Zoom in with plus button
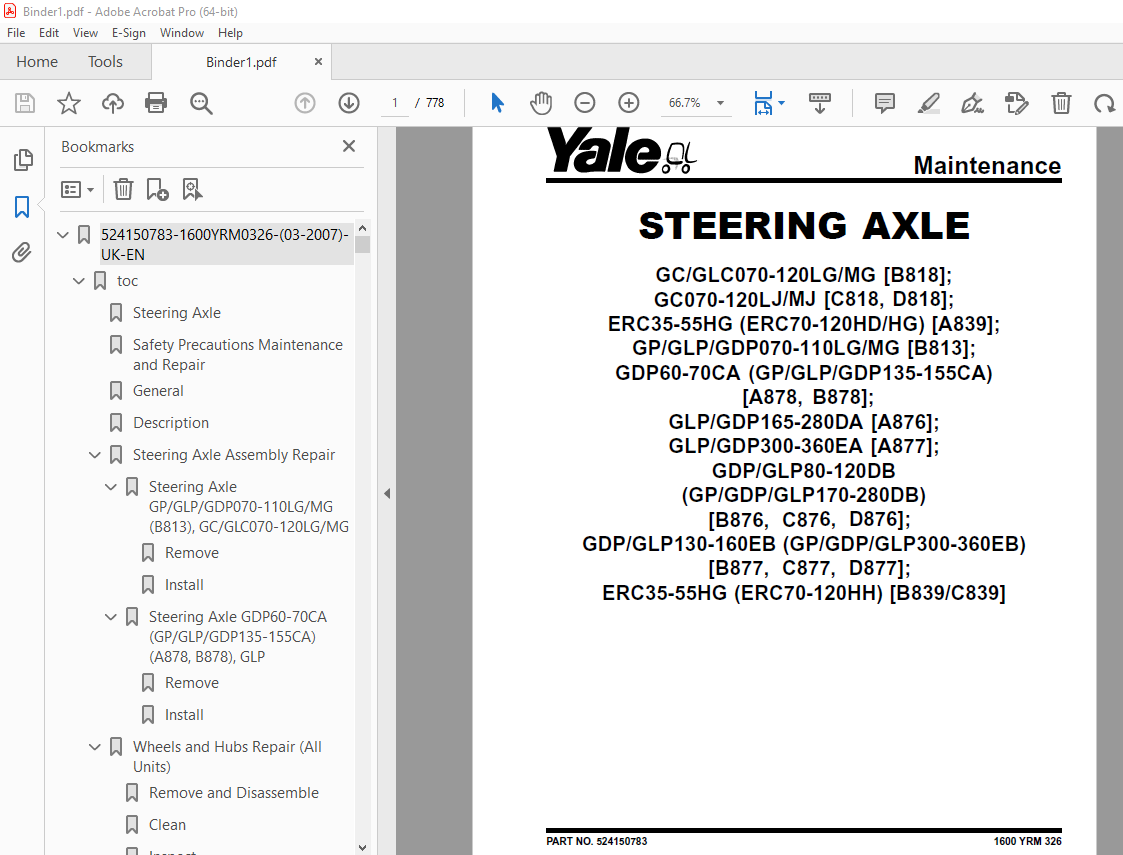 coord(629,103)
